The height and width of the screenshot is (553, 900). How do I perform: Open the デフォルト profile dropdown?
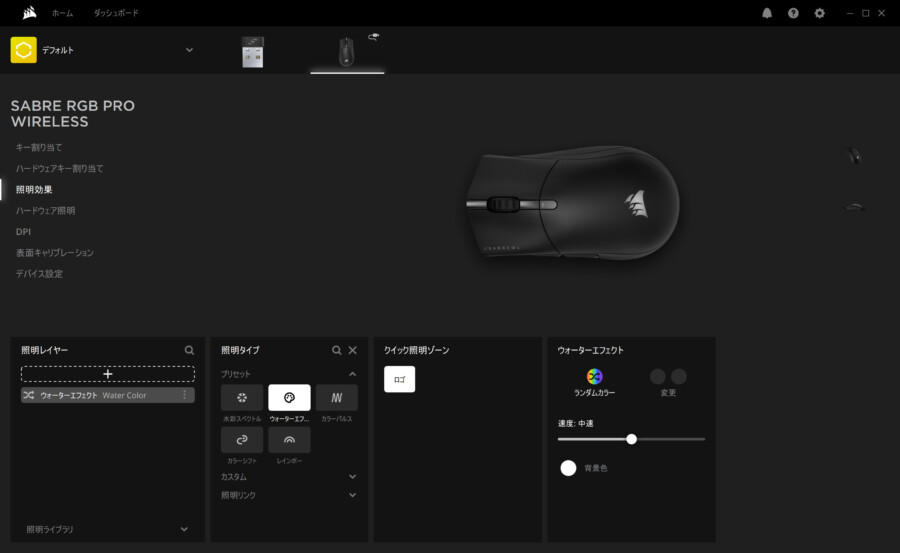point(189,50)
